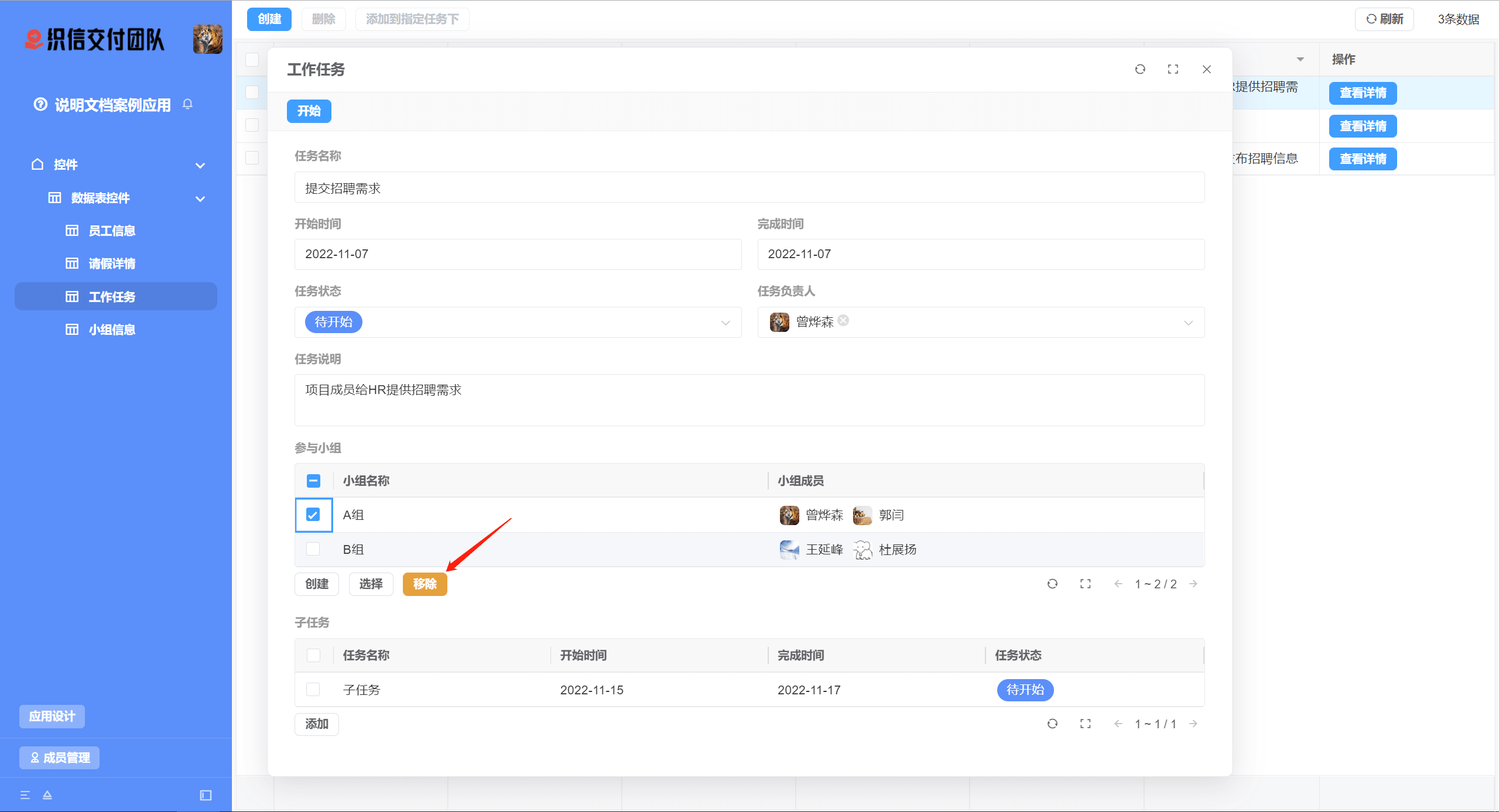The width and height of the screenshot is (1499, 812).
Task: Expand the task dialog to fullscreen
Action: click(x=1173, y=69)
